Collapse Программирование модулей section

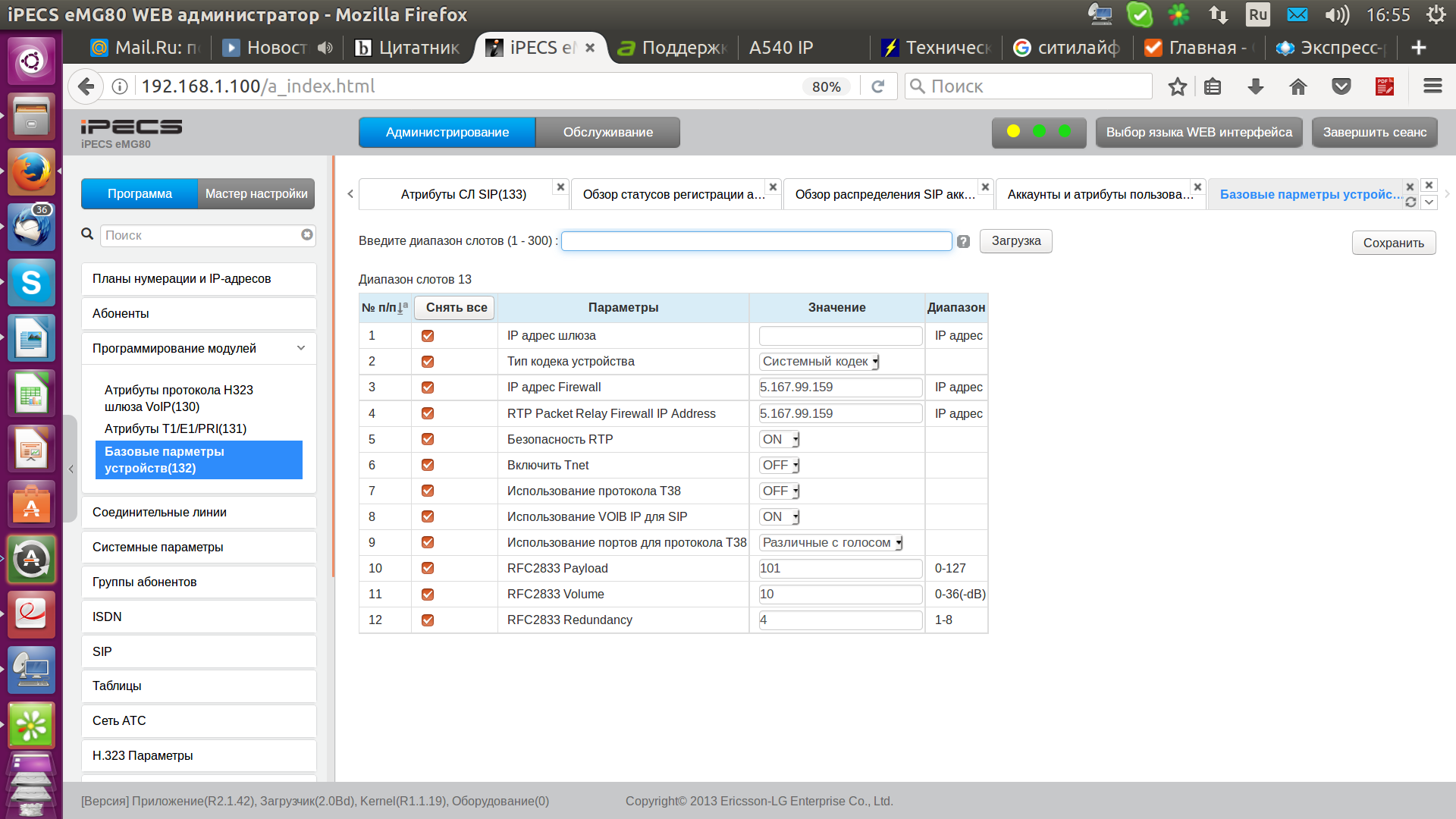(x=301, y=348)
